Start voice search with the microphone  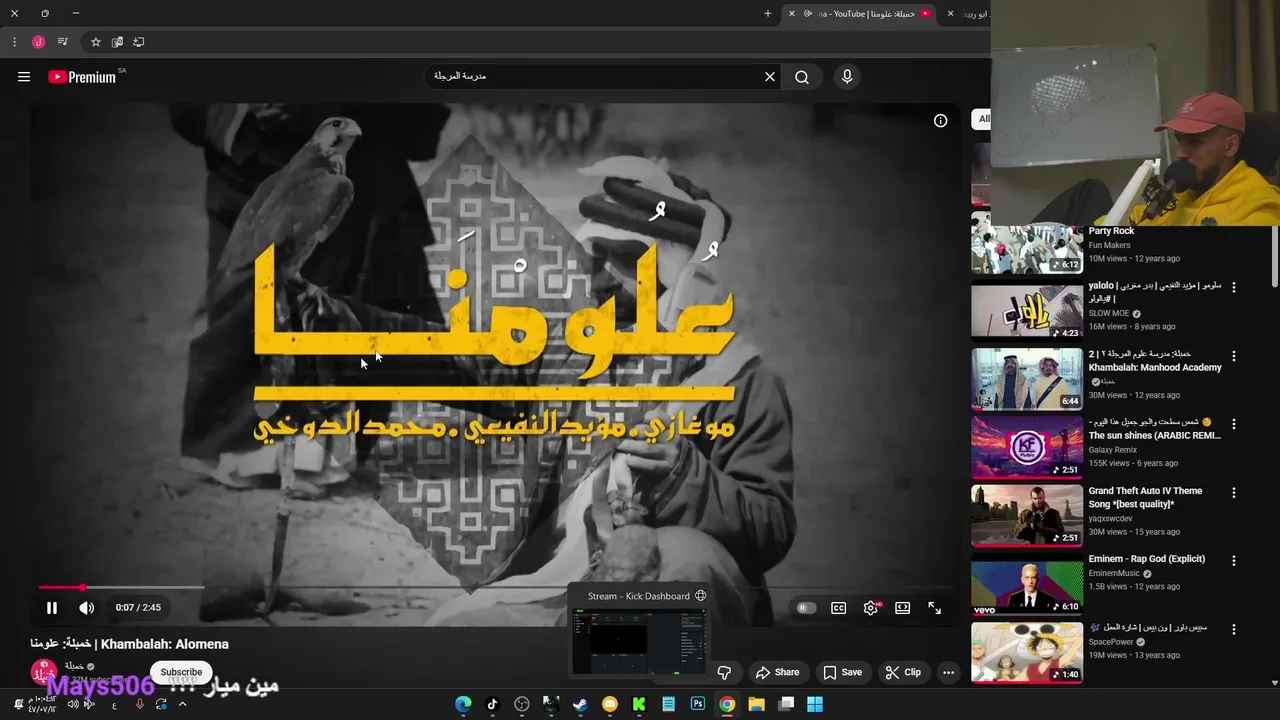pyautogui.click(x=847, y=77)
